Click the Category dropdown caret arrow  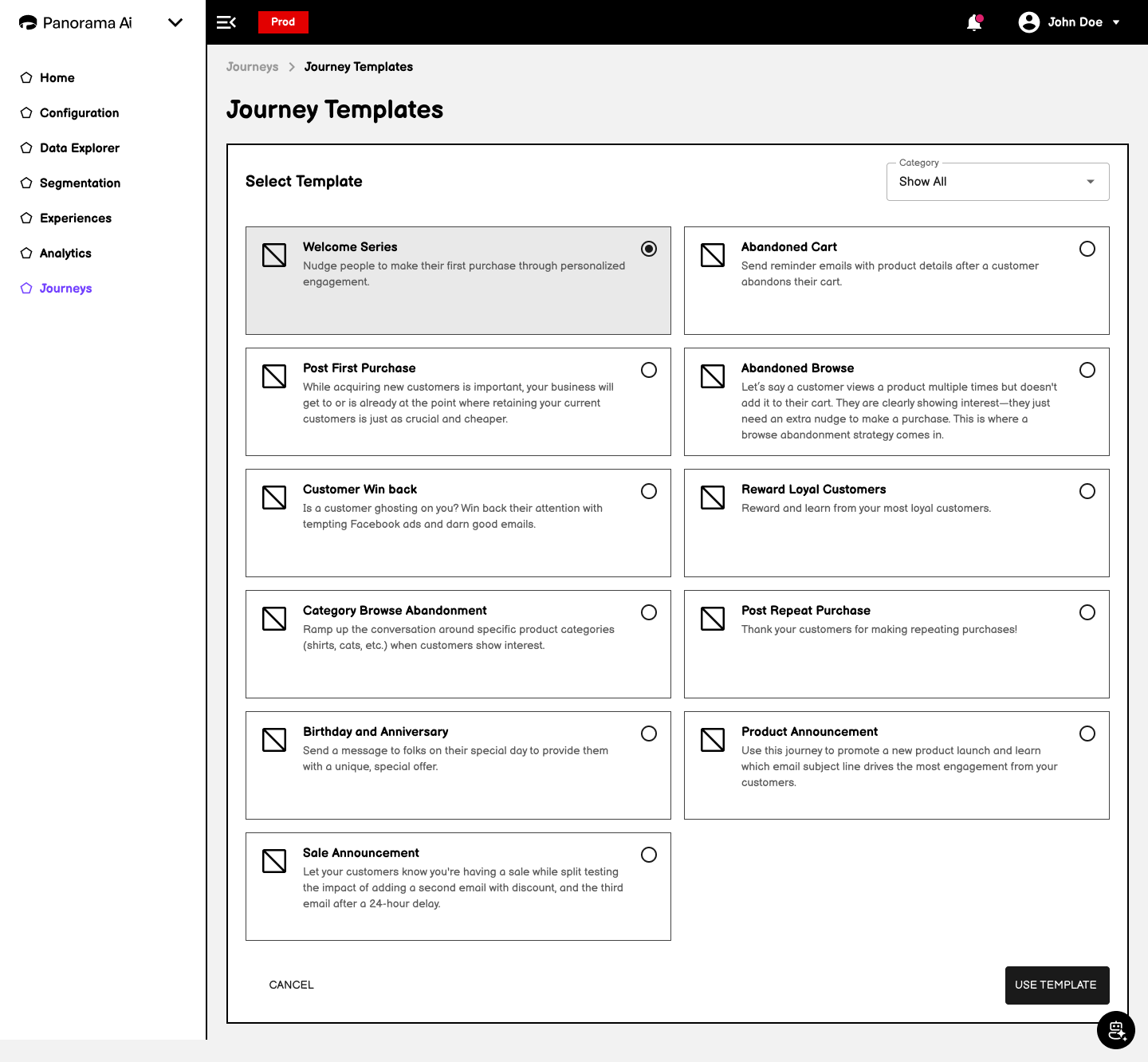click(1091, 182)
